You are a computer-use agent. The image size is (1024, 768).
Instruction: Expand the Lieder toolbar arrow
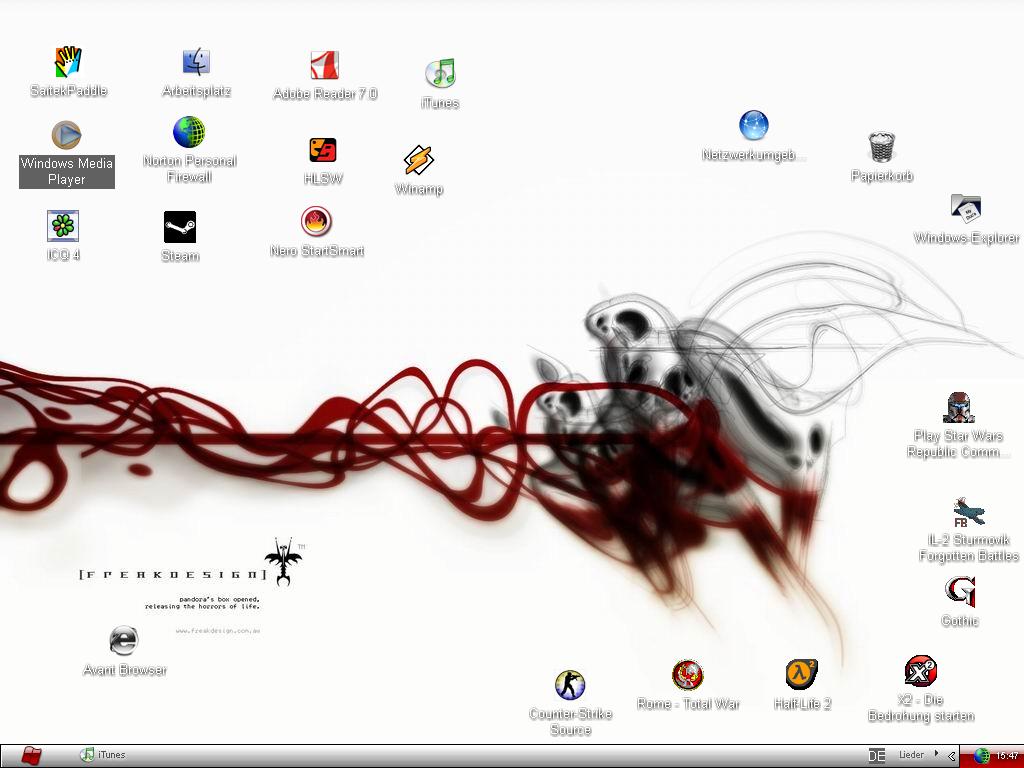tap(936, 754)
